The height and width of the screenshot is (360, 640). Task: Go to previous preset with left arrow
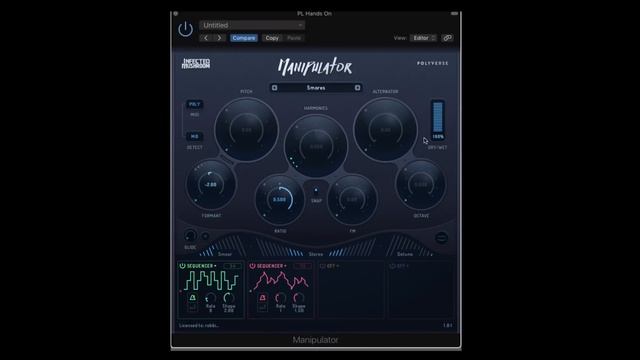pos(206,38)
